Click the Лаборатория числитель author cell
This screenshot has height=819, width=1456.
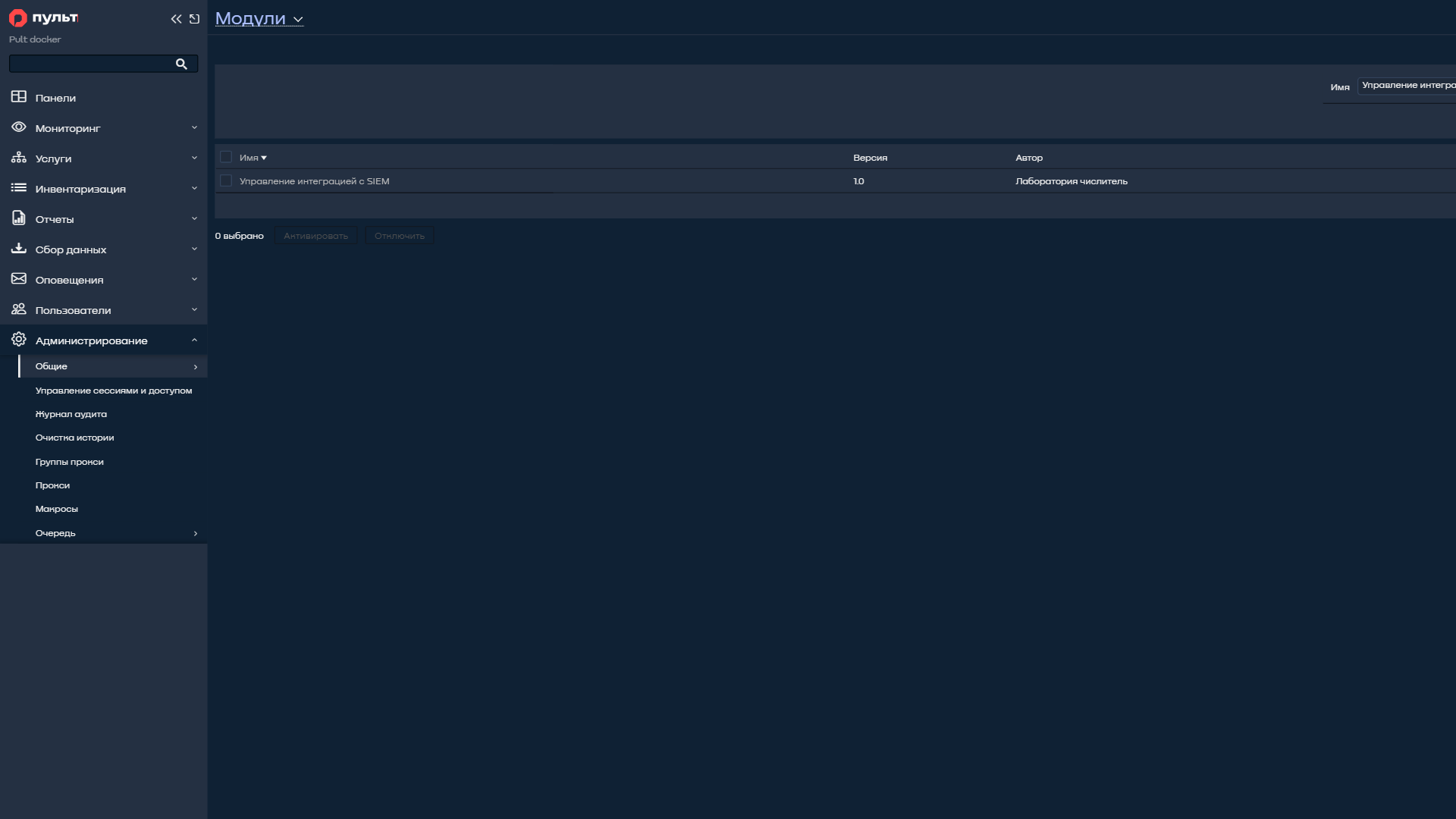tap(1072, 181)
